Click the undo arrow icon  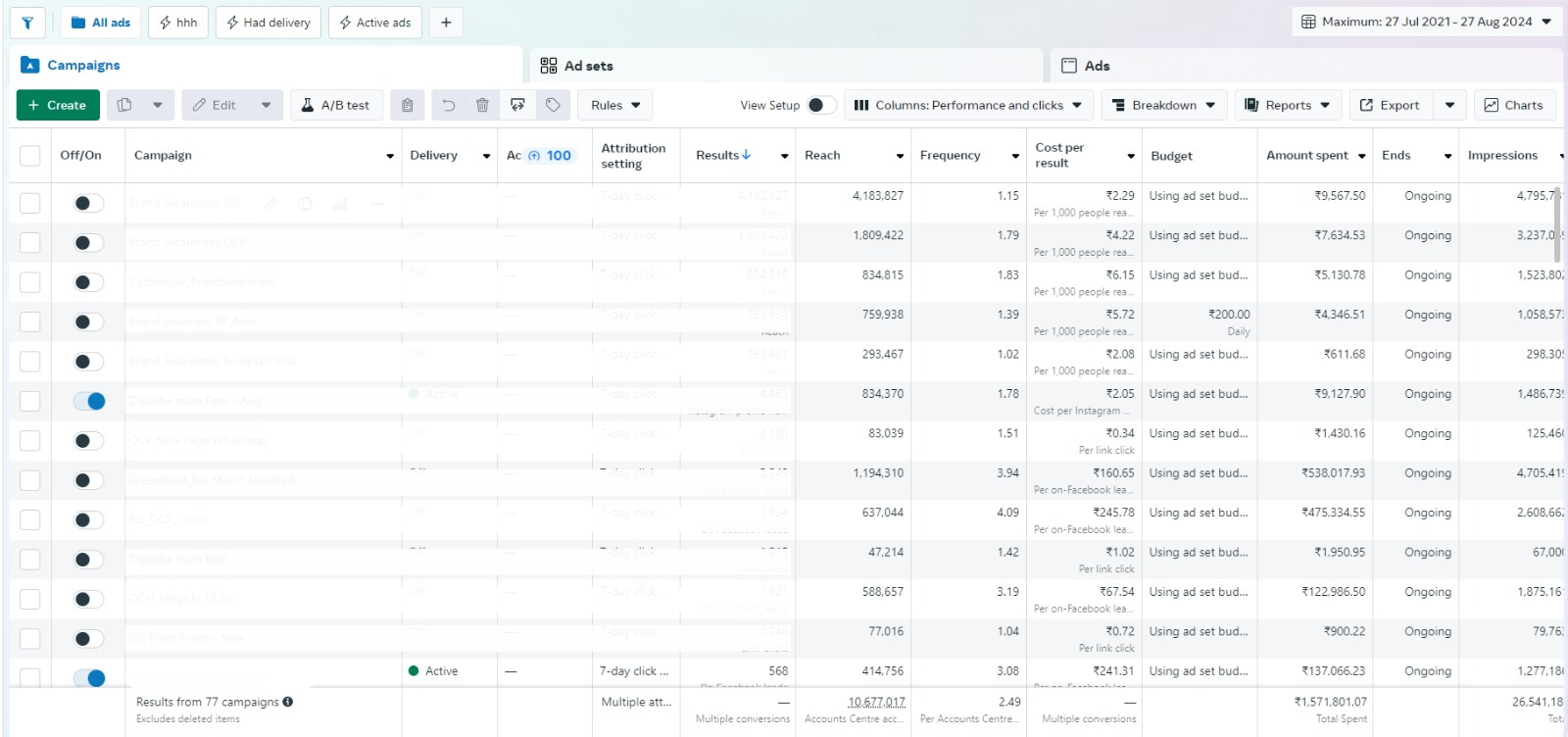pyautogui.click(x=449, y=105)
